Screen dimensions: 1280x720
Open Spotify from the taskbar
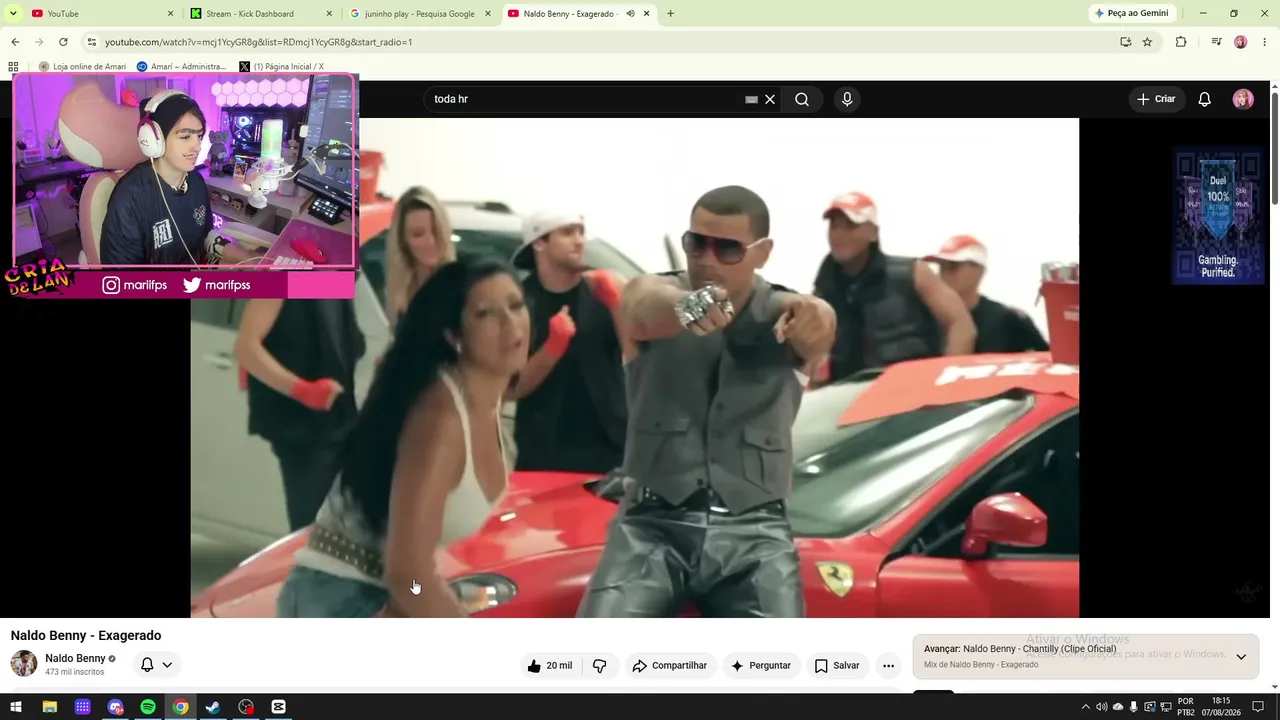click(148, 707)
